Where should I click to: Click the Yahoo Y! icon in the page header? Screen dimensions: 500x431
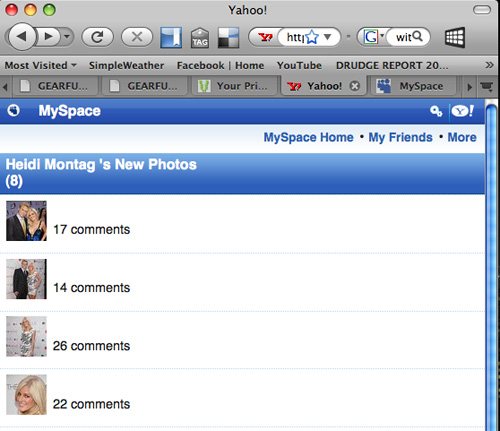tap(463, 111)
